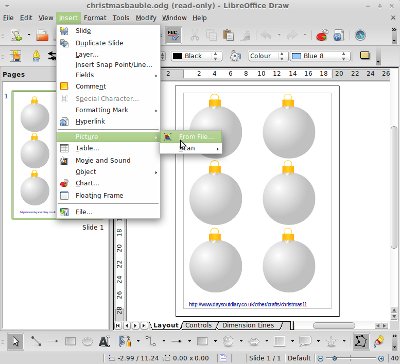Screen dimensions: 400x364
Task: Choose Duplicate Slide from Insert menu
Action: [x=108, y=43]
